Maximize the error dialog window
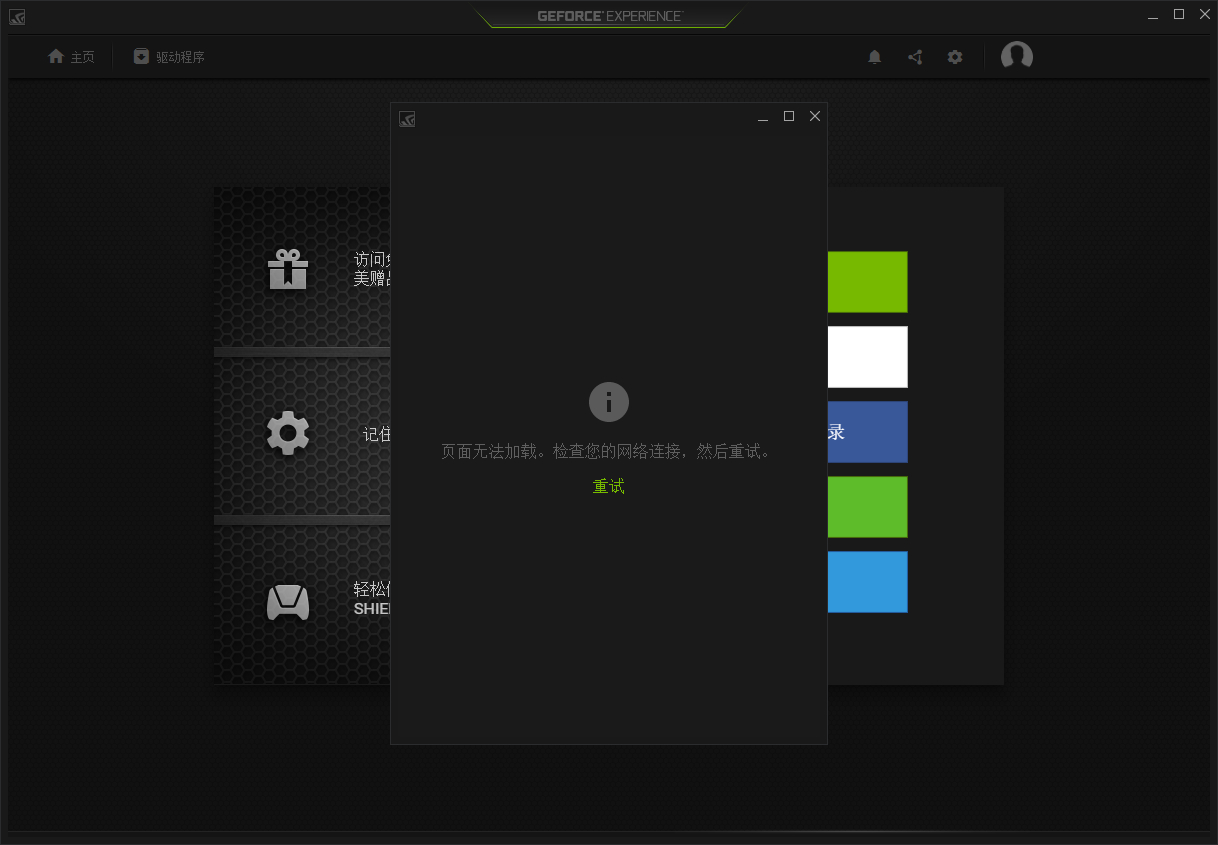Viewport: 1218px width, 845px height. (789, 116)
